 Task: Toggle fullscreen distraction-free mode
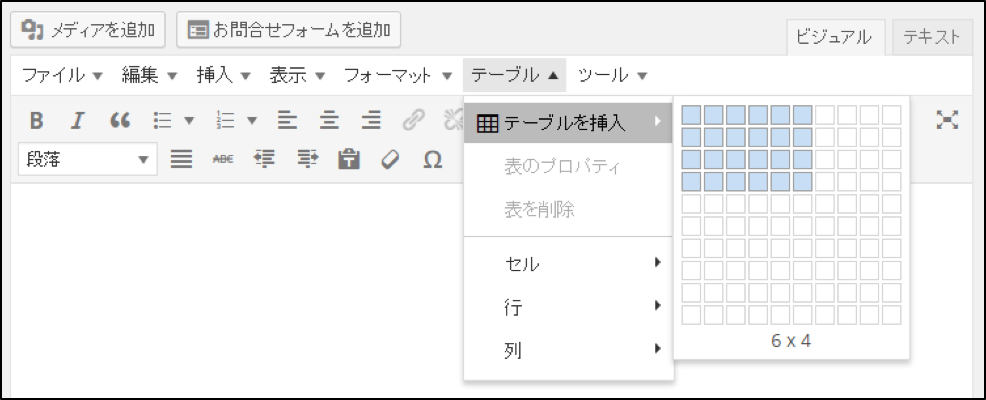tap(946, 120)
